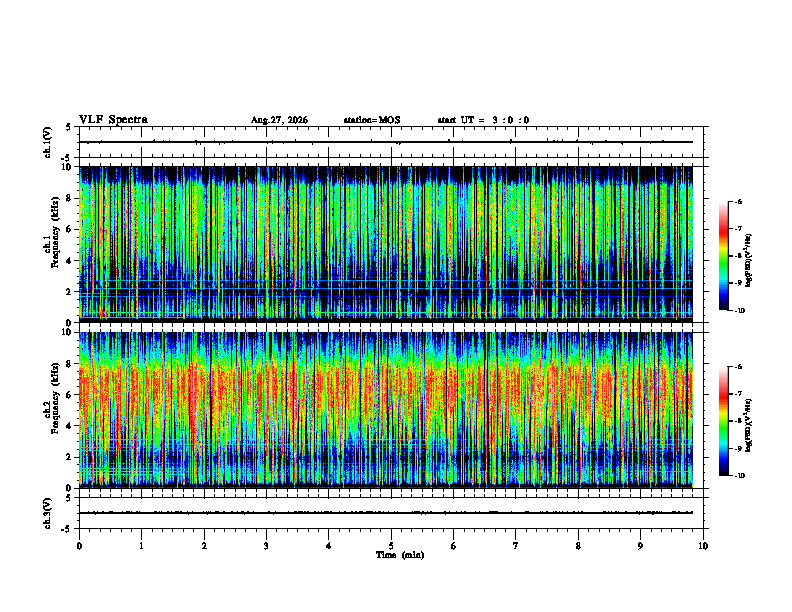This screenshot has height=612, width=792.
Task: Click the "-10" value on ch.2 color bar
Action: [739, 476]
